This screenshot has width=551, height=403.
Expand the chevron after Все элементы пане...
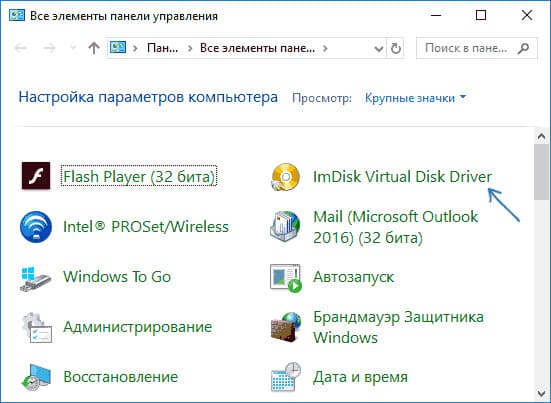pyautogui.click(x=325, y=48)
